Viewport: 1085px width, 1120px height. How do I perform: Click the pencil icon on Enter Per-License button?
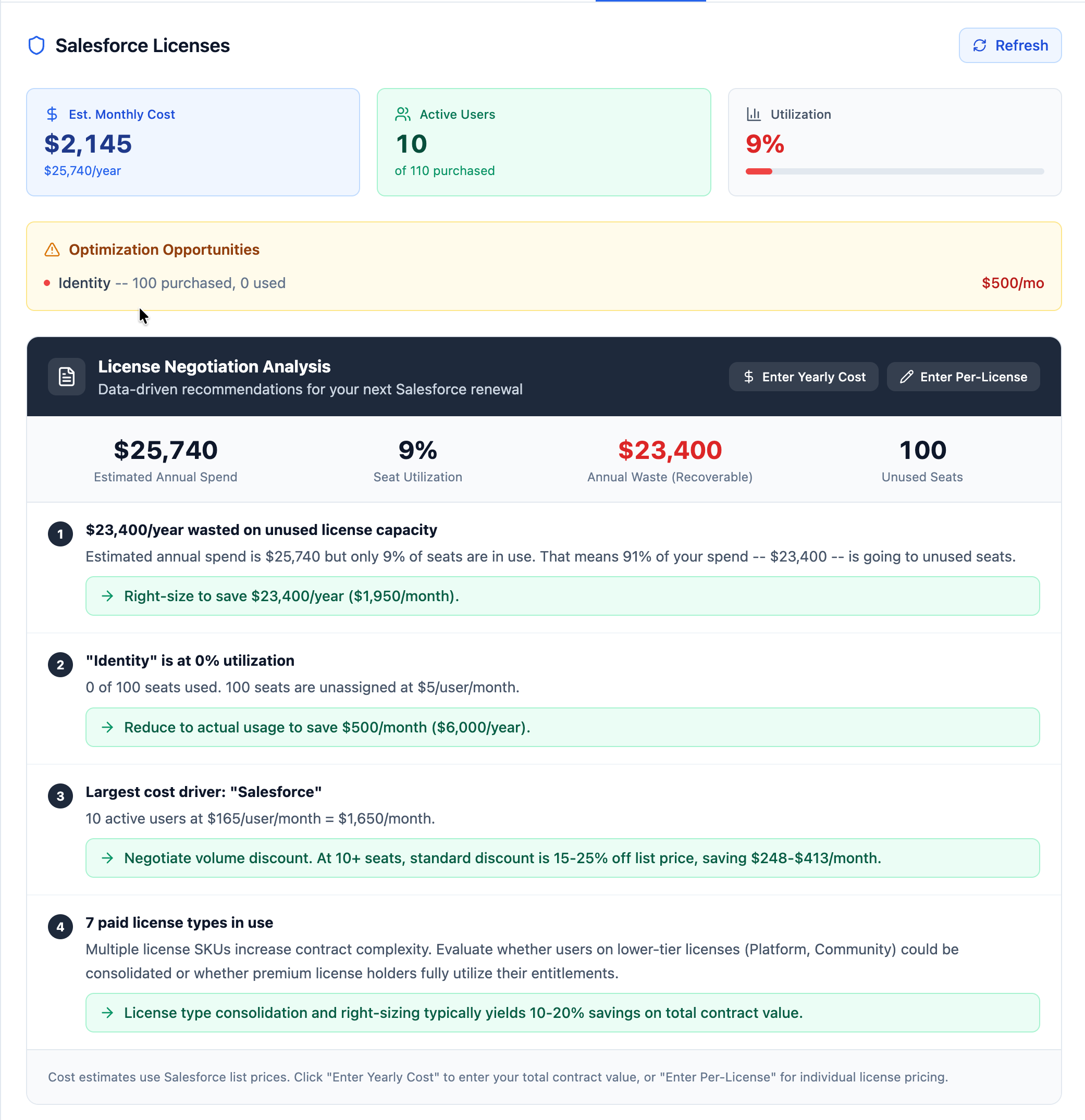(906, 377)
